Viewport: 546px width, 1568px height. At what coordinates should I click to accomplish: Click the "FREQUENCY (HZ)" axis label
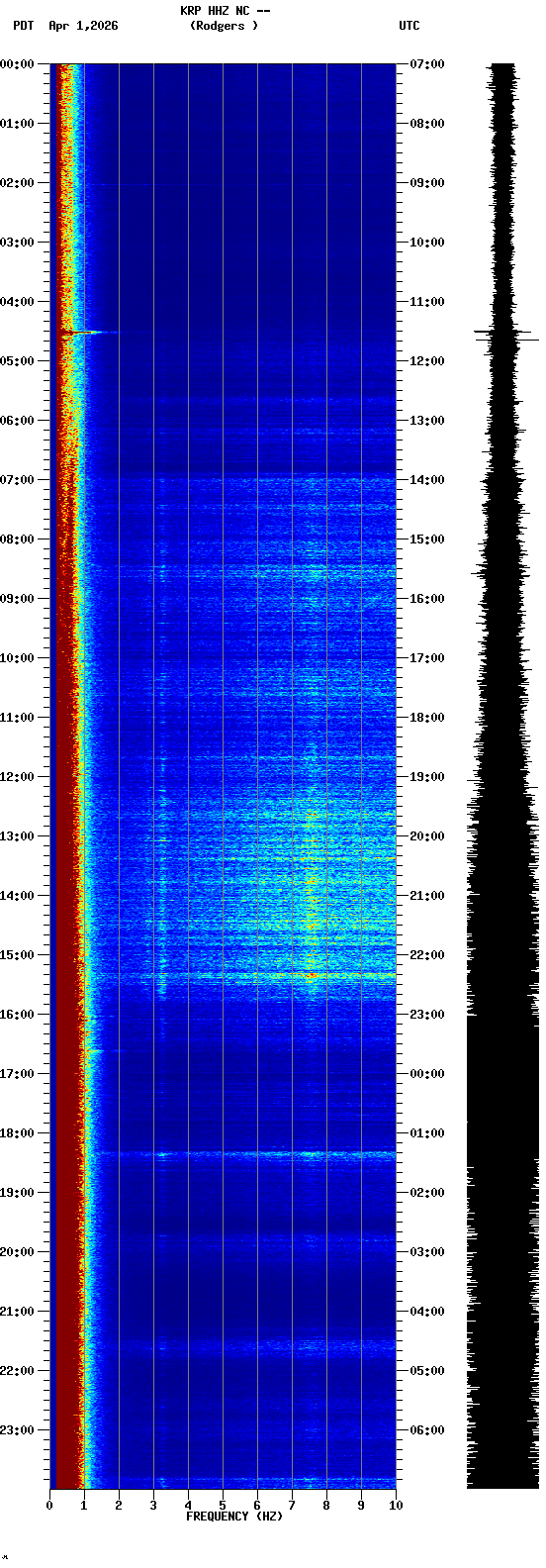click(x=234, y=1517)
